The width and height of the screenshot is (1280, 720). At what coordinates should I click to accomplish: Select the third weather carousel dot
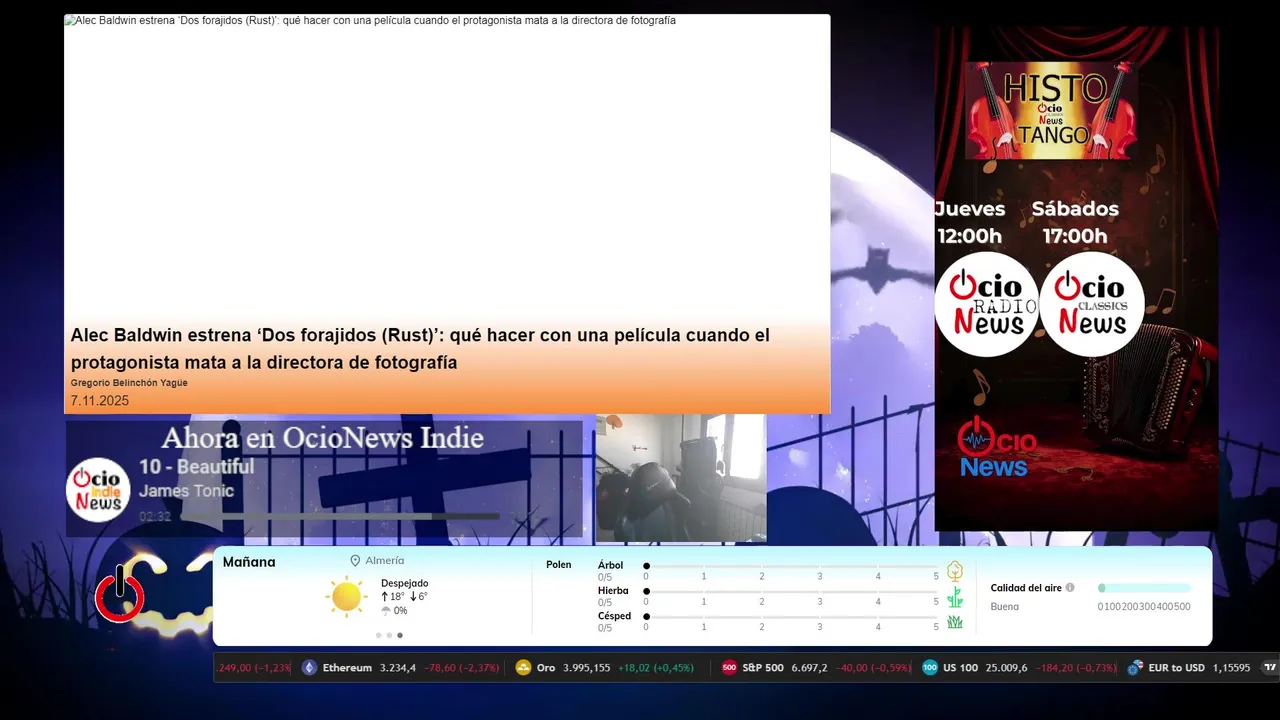(x=400, y=635)
